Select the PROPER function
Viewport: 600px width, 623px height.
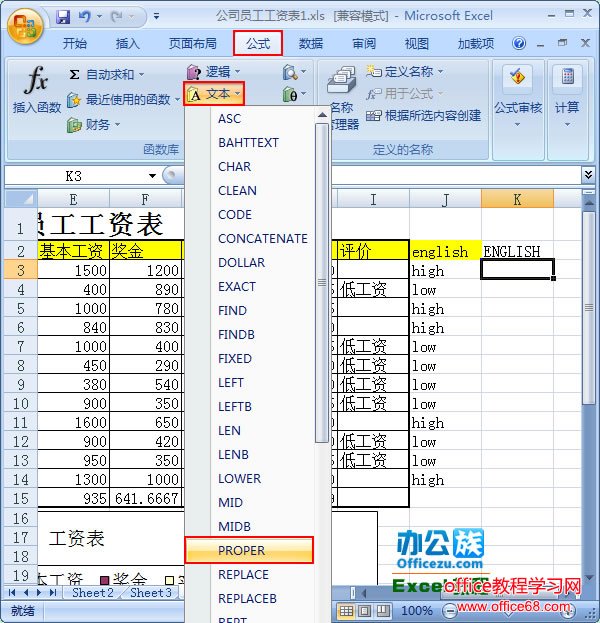[x=249, y=550]
